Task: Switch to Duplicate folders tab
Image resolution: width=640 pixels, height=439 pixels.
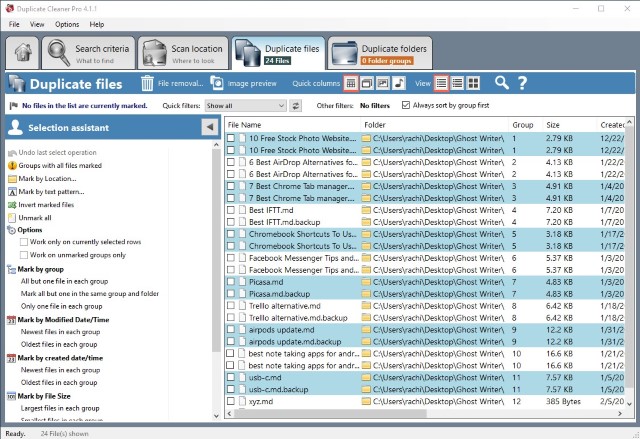Action: [x=380, y=53]
